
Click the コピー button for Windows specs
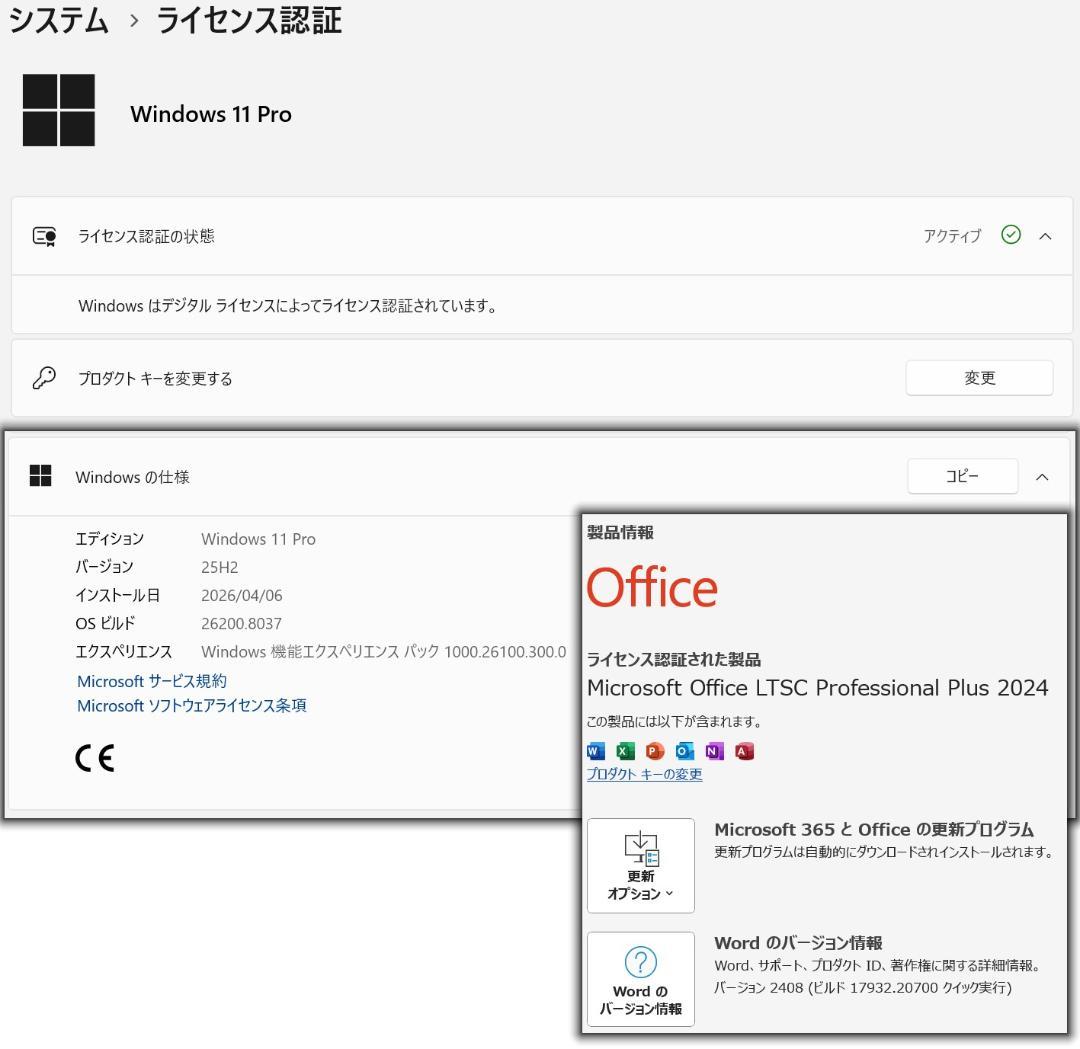point(962,476)
